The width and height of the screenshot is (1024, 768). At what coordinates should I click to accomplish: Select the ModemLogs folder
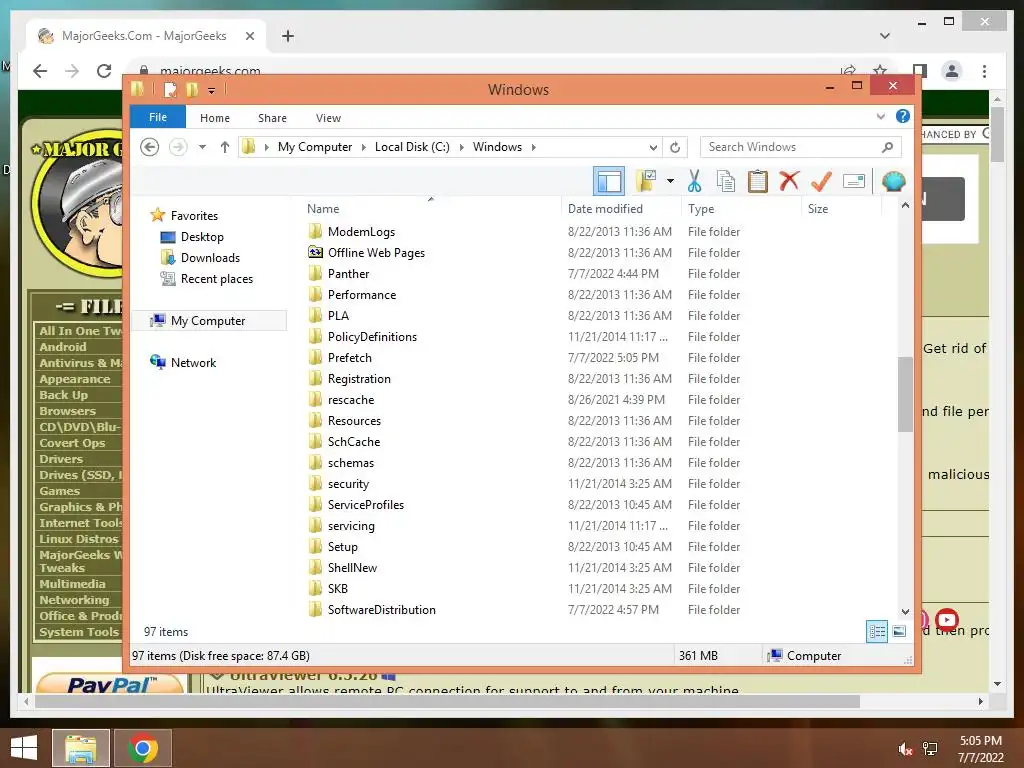pyautogui.click(x=361, y=232)
